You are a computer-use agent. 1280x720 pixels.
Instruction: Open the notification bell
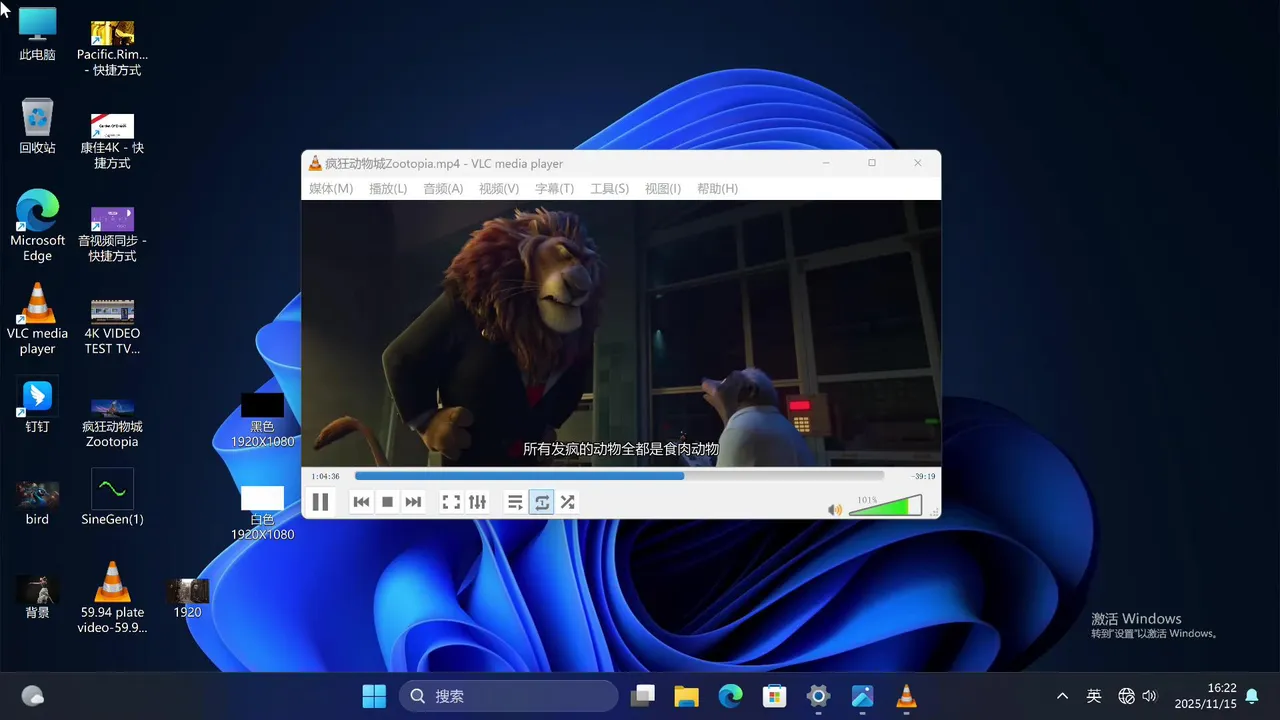1252,696
